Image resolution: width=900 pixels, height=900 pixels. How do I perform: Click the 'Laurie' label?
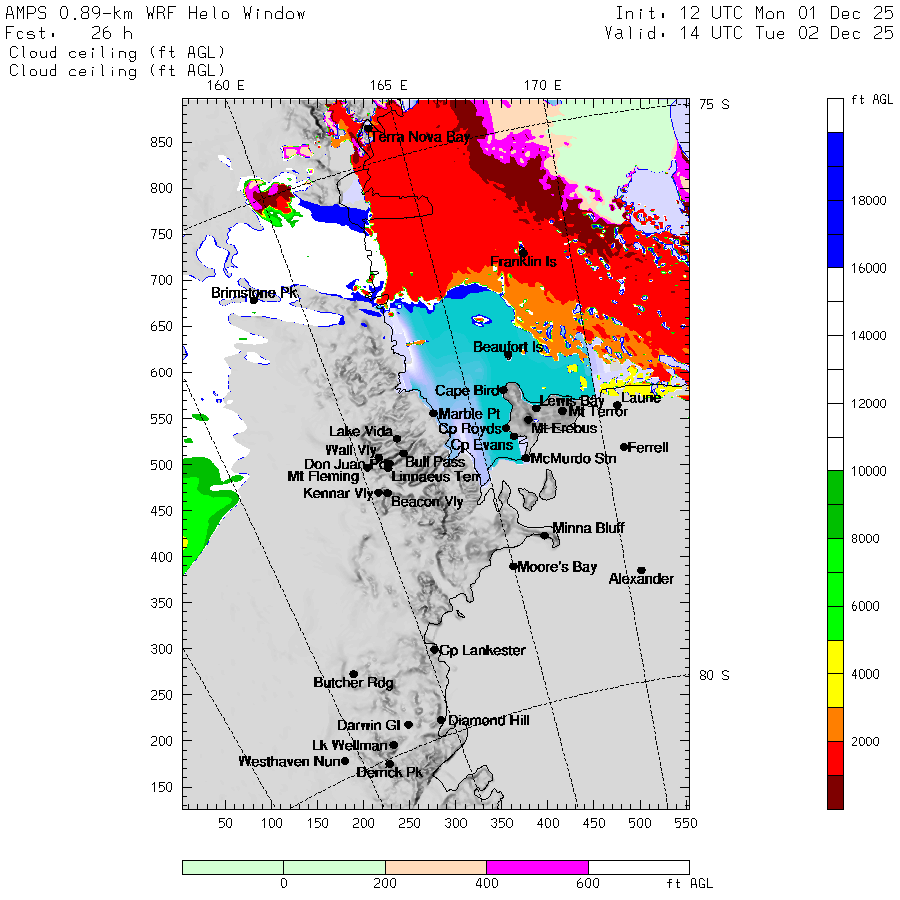641,398
